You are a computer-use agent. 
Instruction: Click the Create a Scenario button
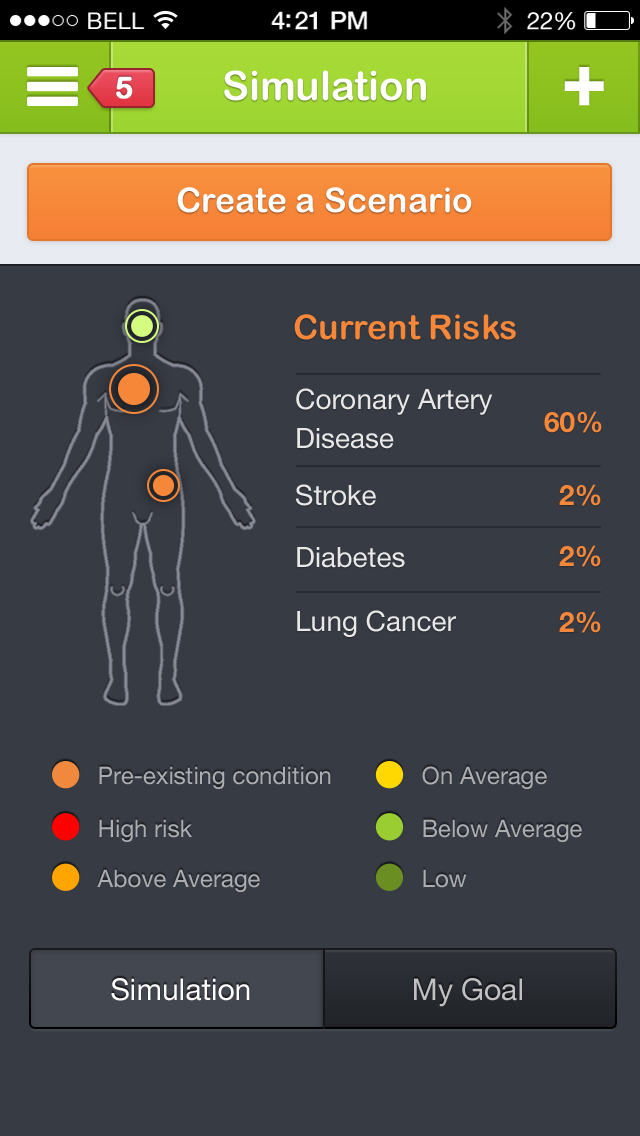(x=319, y=201)
